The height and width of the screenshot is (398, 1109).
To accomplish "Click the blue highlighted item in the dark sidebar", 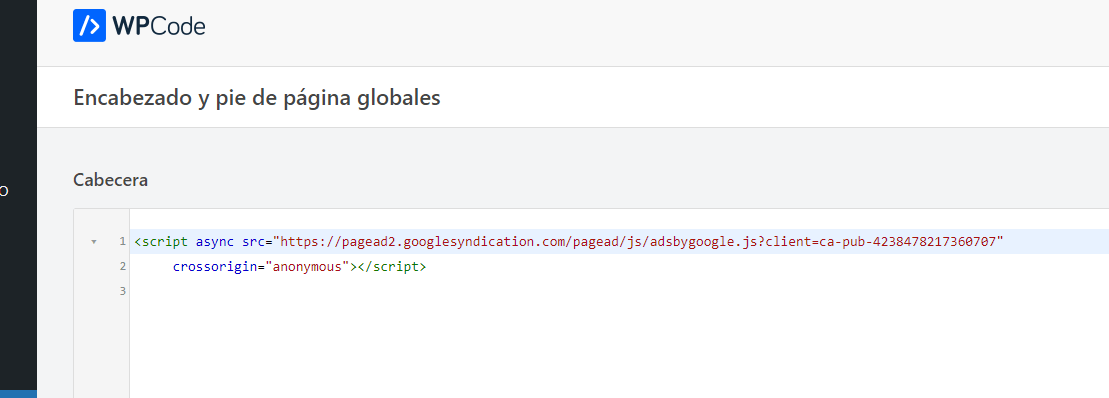I will tap(18, 394).
